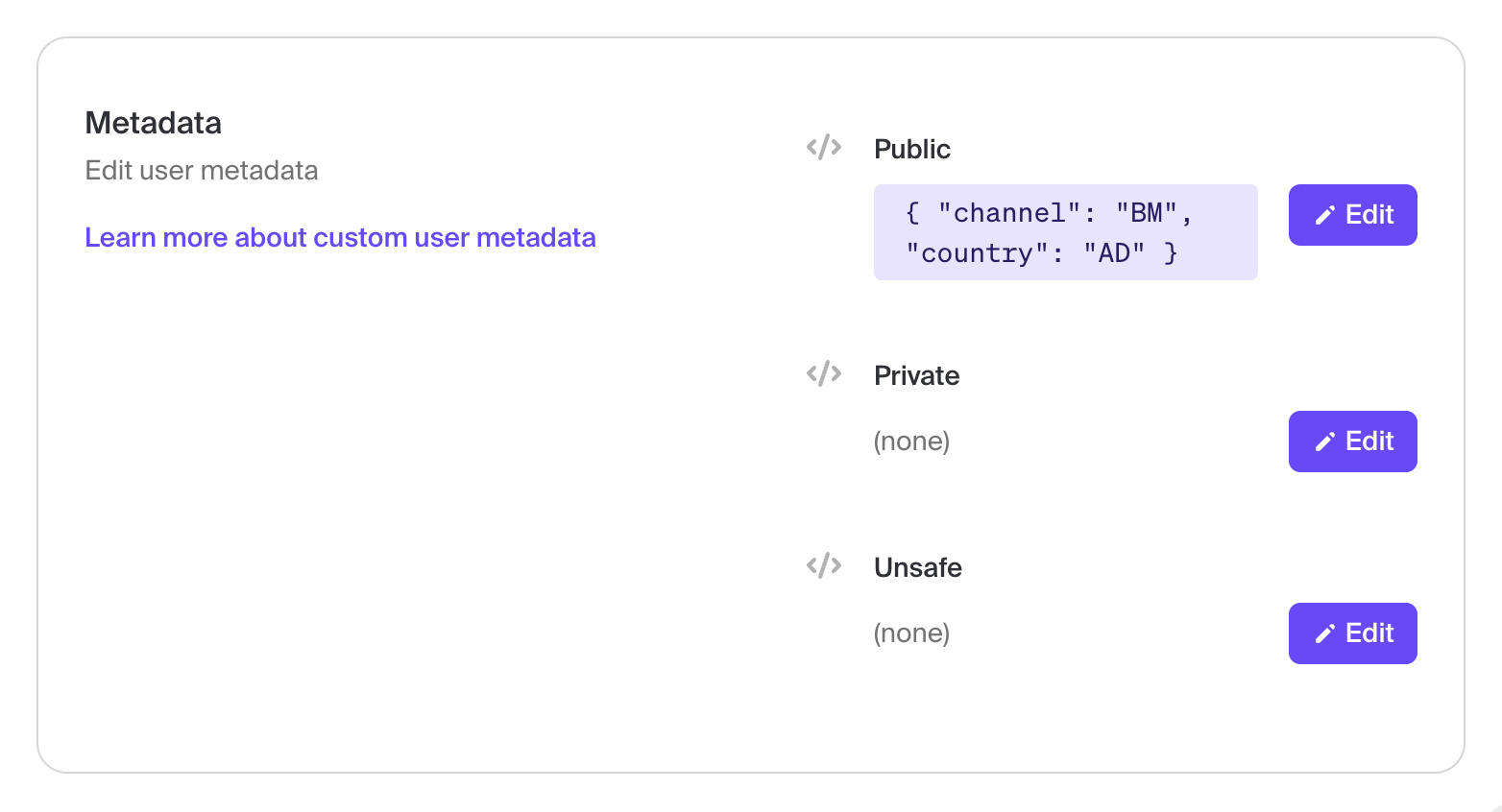This screenshot has width=1502, height=812.
Task: Click the pencil icon for Public metadata
Action: click(1325, 215)
